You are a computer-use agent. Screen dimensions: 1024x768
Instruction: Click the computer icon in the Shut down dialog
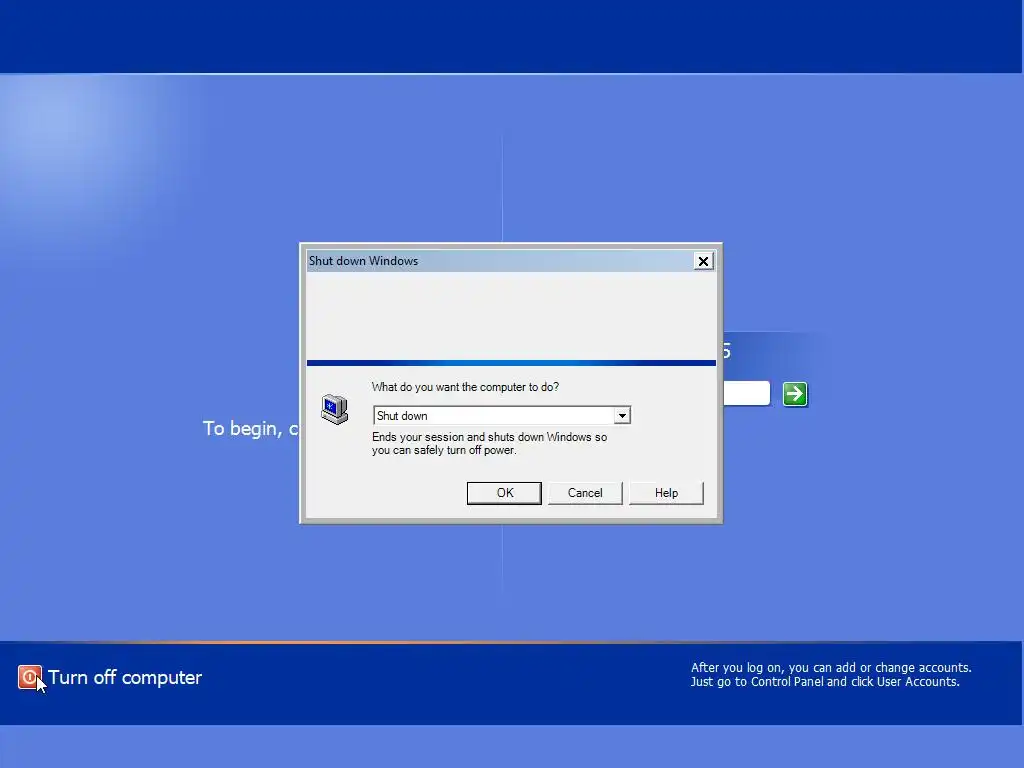(x=334, y=409)
